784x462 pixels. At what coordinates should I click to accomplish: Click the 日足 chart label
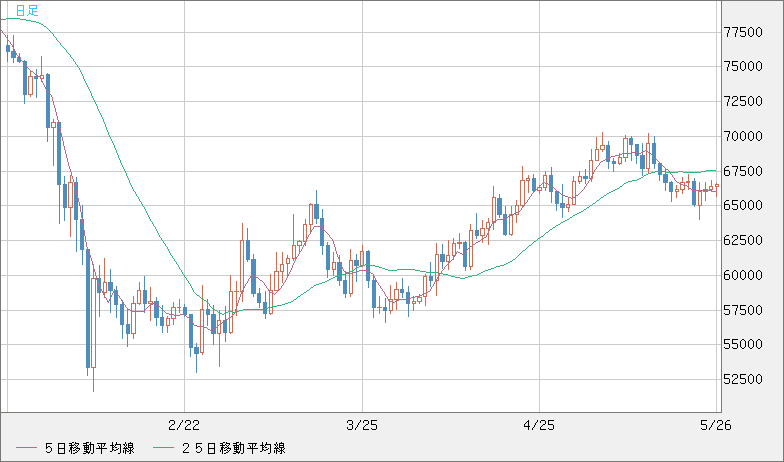(27, 10)
